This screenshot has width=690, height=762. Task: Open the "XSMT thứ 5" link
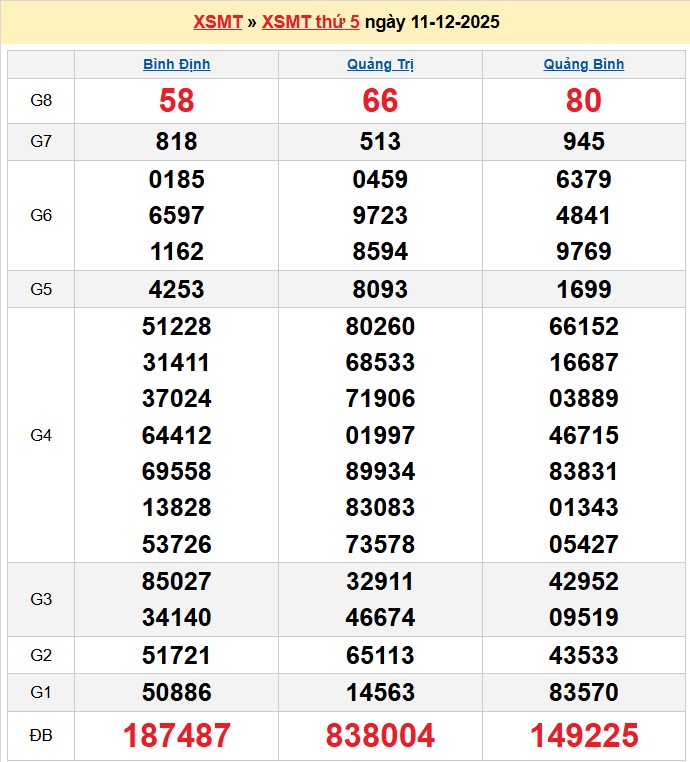point(310,22)
